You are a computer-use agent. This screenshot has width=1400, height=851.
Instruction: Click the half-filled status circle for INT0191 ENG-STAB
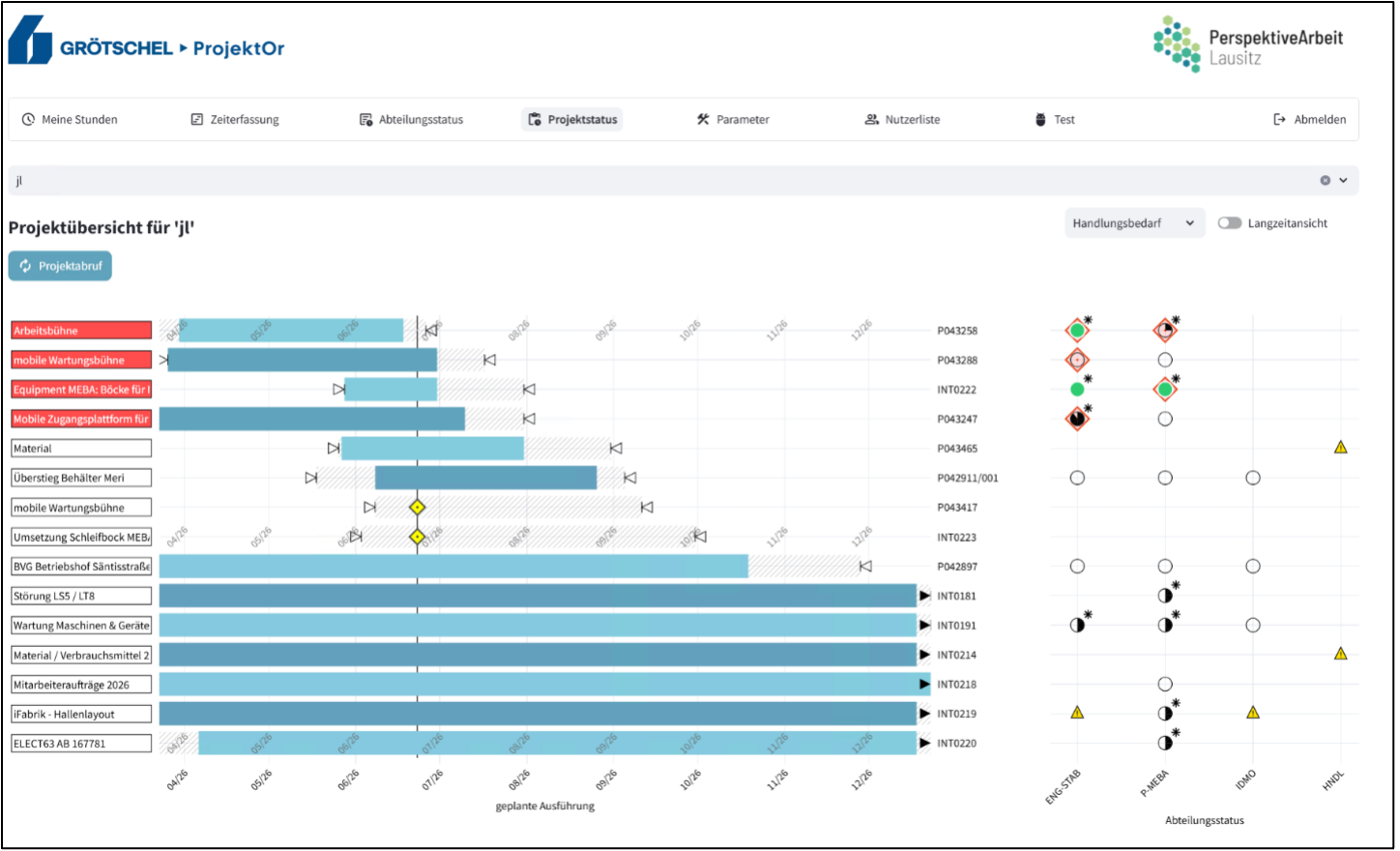[1077, 626]
